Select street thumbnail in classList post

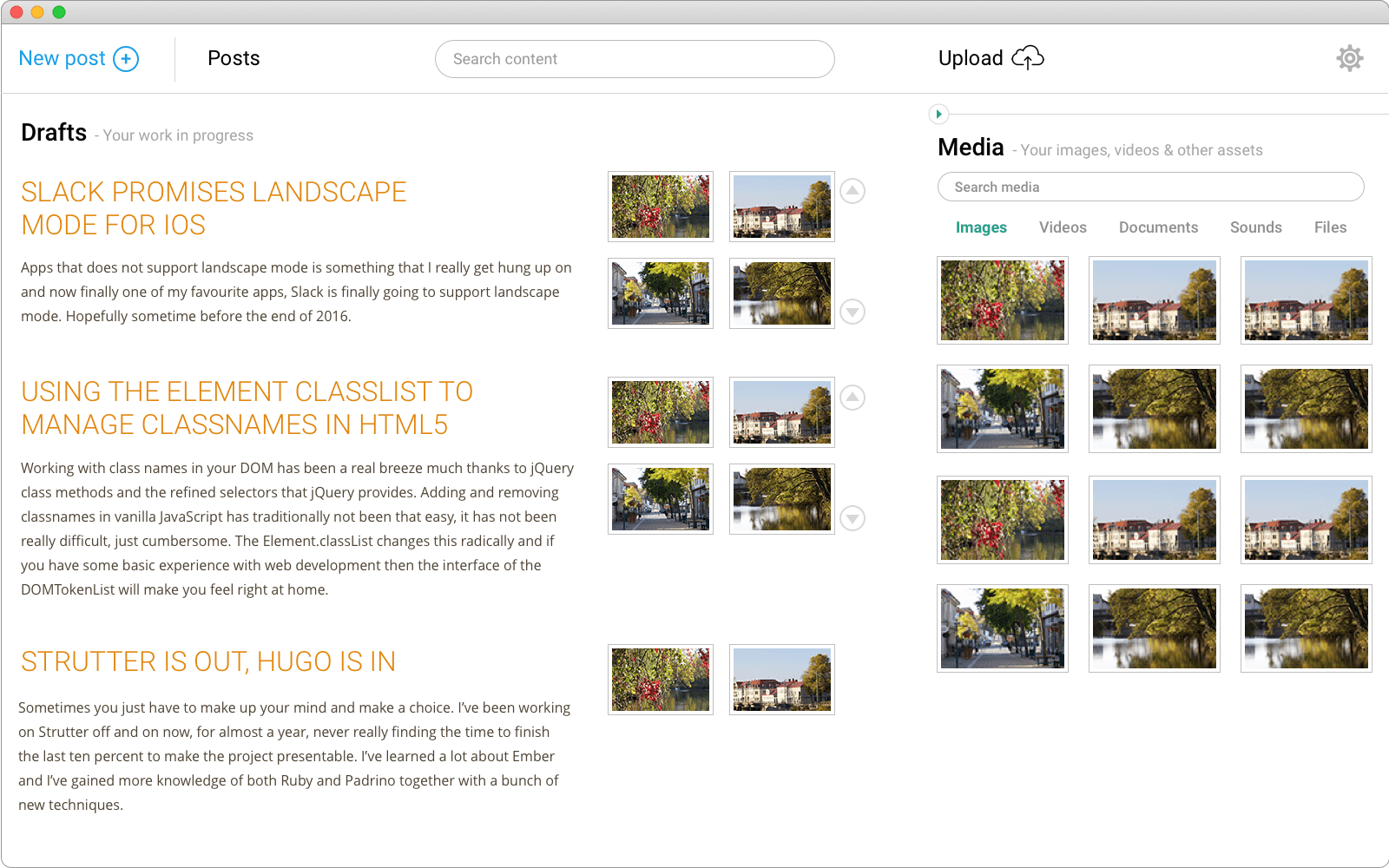coord(661,499)
